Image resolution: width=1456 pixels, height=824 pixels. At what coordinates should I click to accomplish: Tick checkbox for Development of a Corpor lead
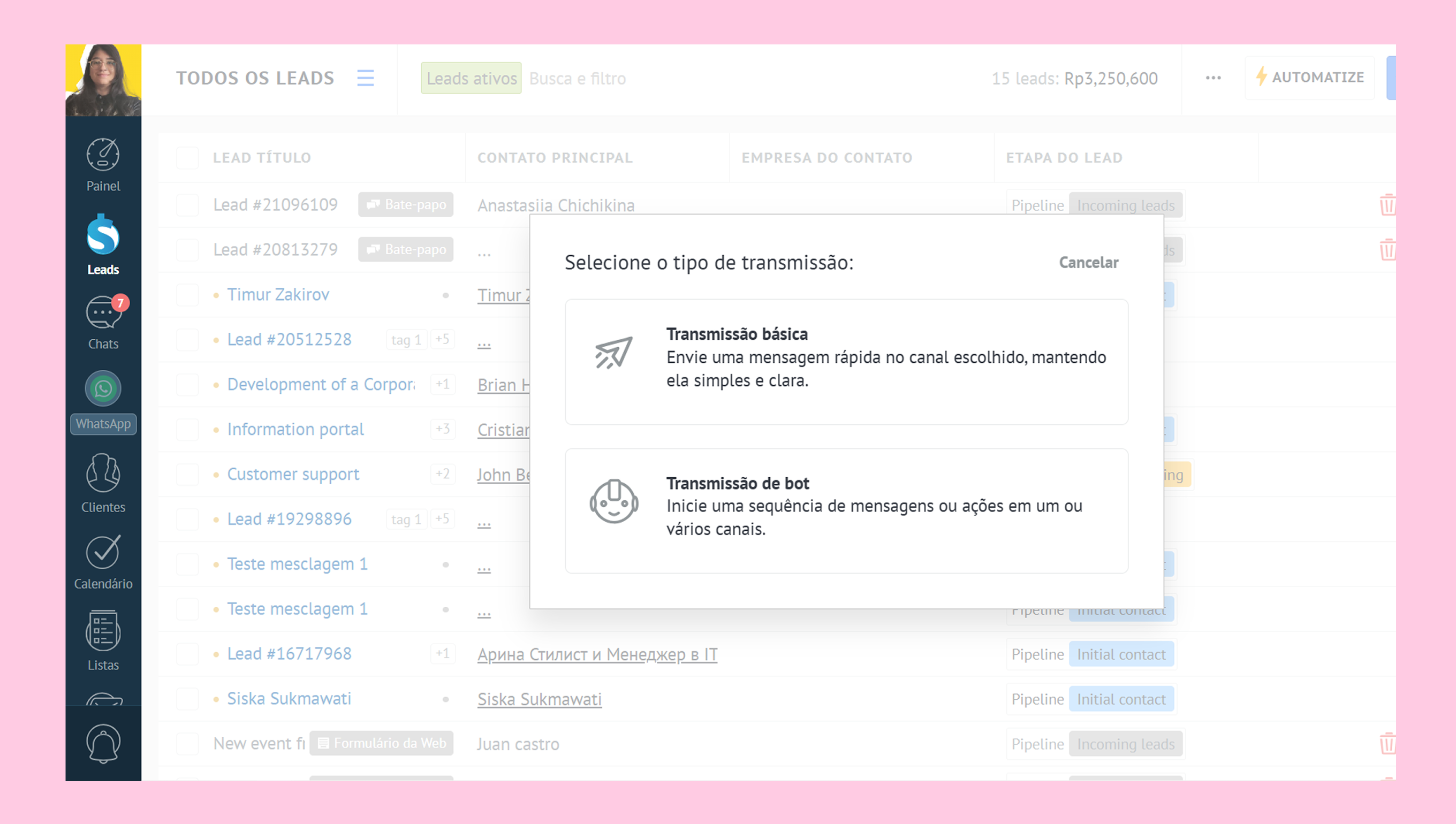point(187,385)
